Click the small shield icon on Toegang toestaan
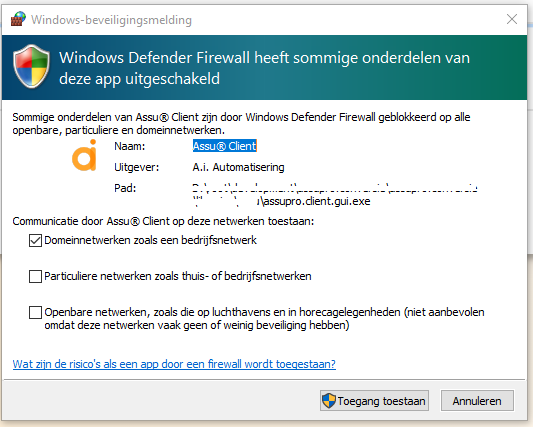This screenshot has height=427, width=533. pyautogui.click(x=329, y=400)
